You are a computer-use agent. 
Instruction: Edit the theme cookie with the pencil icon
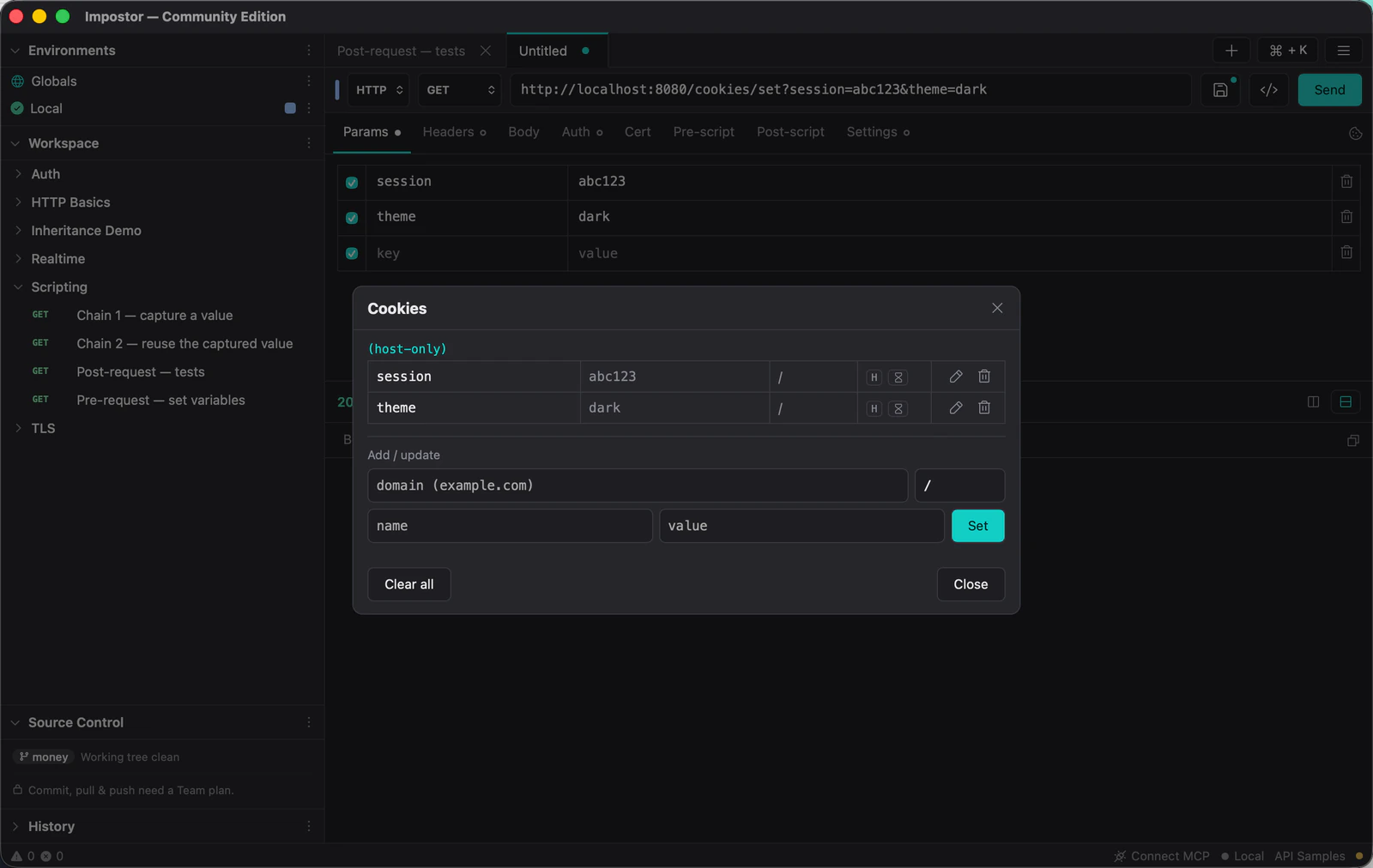(956, 408)
